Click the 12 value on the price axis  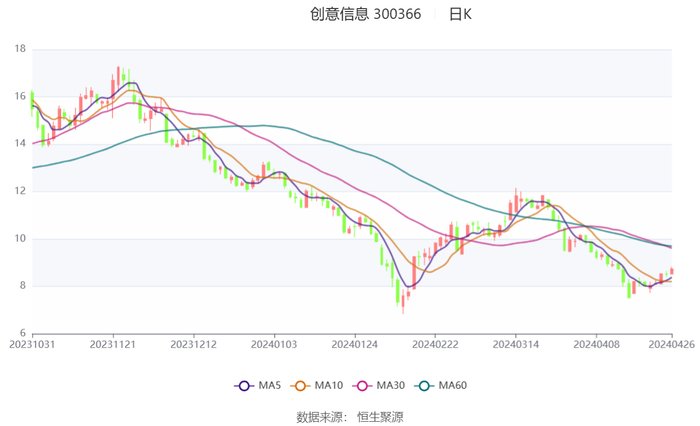(19, 191)
